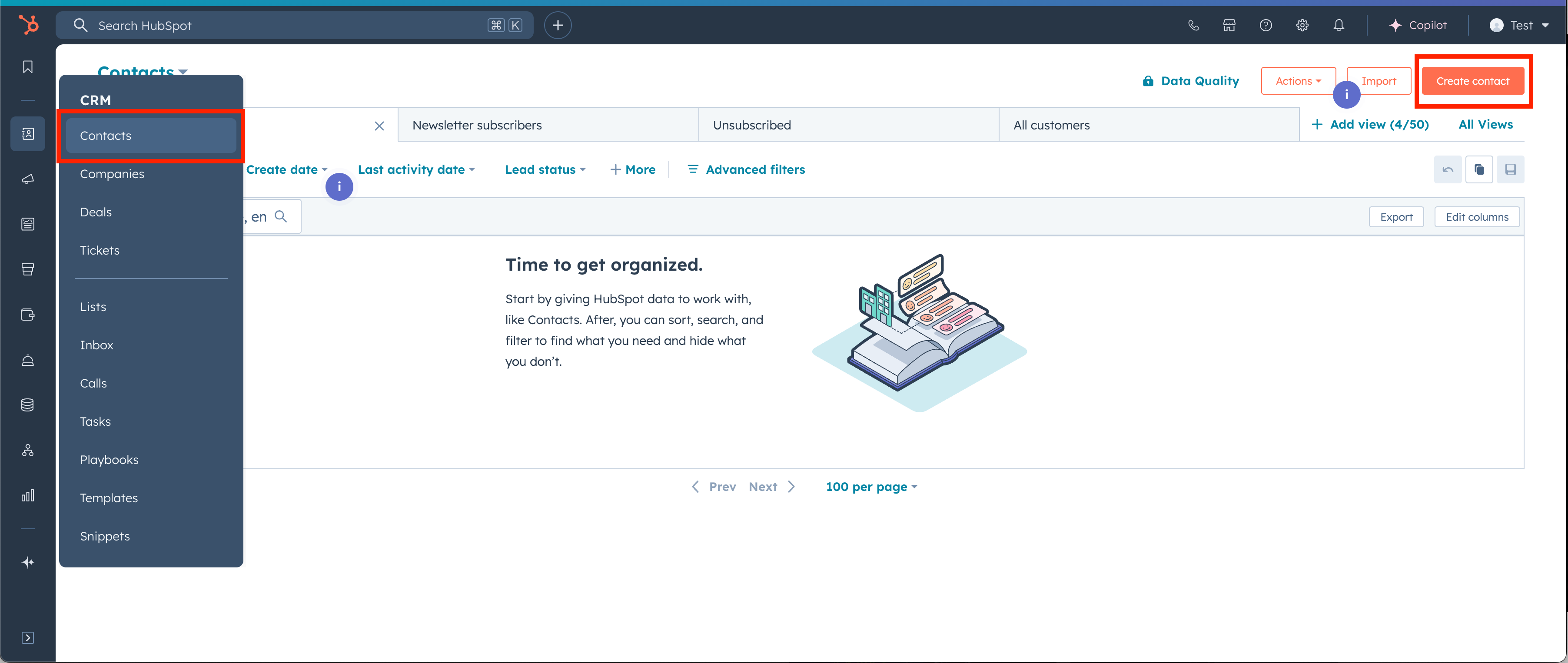Click the save view floppy disk icon
The image size is (1568, 663).
[1511, 170]
